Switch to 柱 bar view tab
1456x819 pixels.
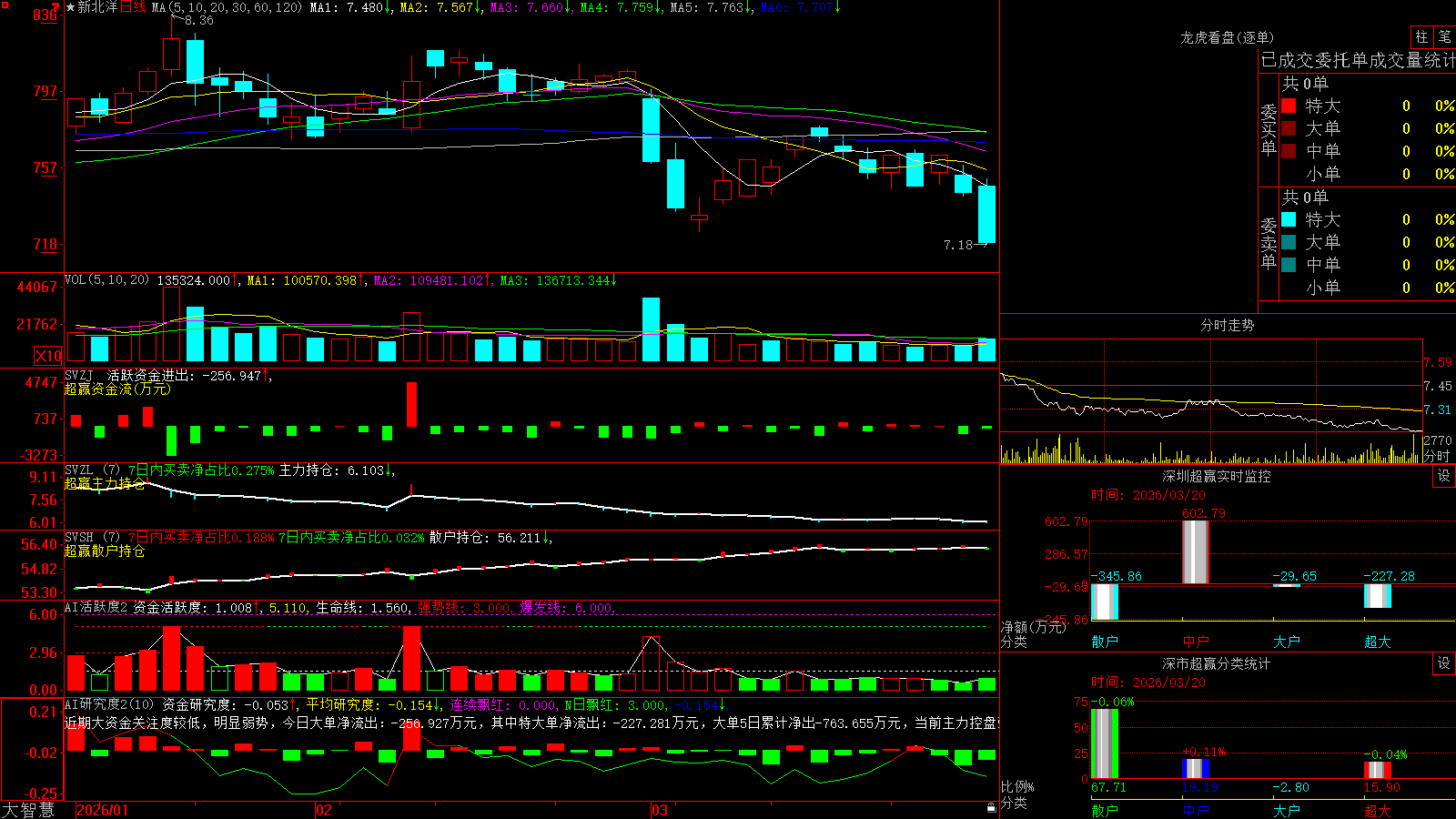[1421, 36]
